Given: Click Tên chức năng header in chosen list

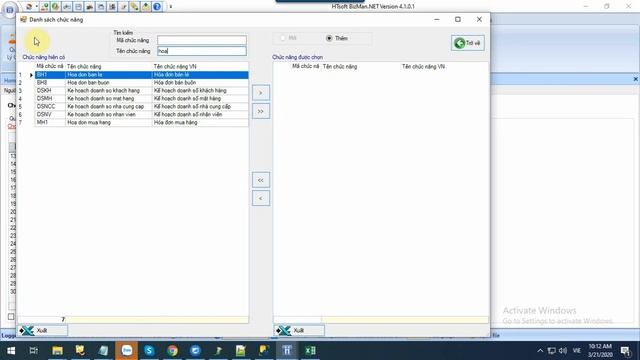Looking at the screenshot, I should tap(361, 67).
